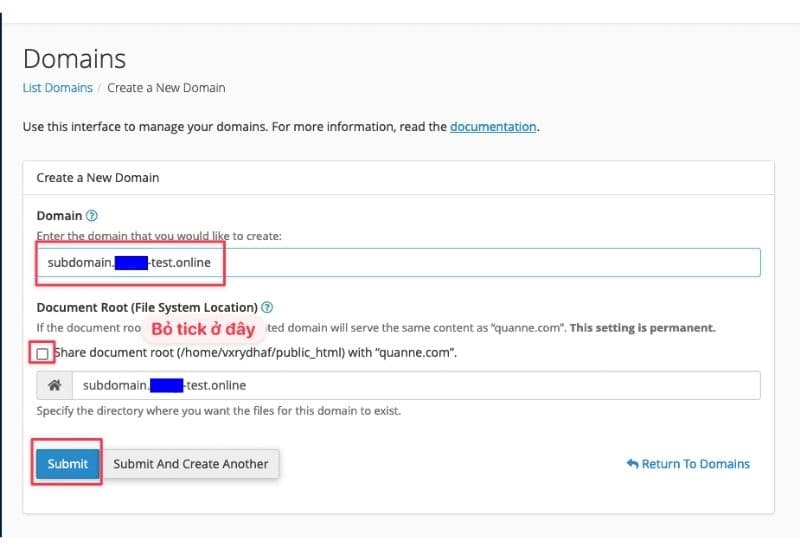Screen dimensions: 800x550
Task: Focus the Domain name input field
Action: (x=398, y=263)
